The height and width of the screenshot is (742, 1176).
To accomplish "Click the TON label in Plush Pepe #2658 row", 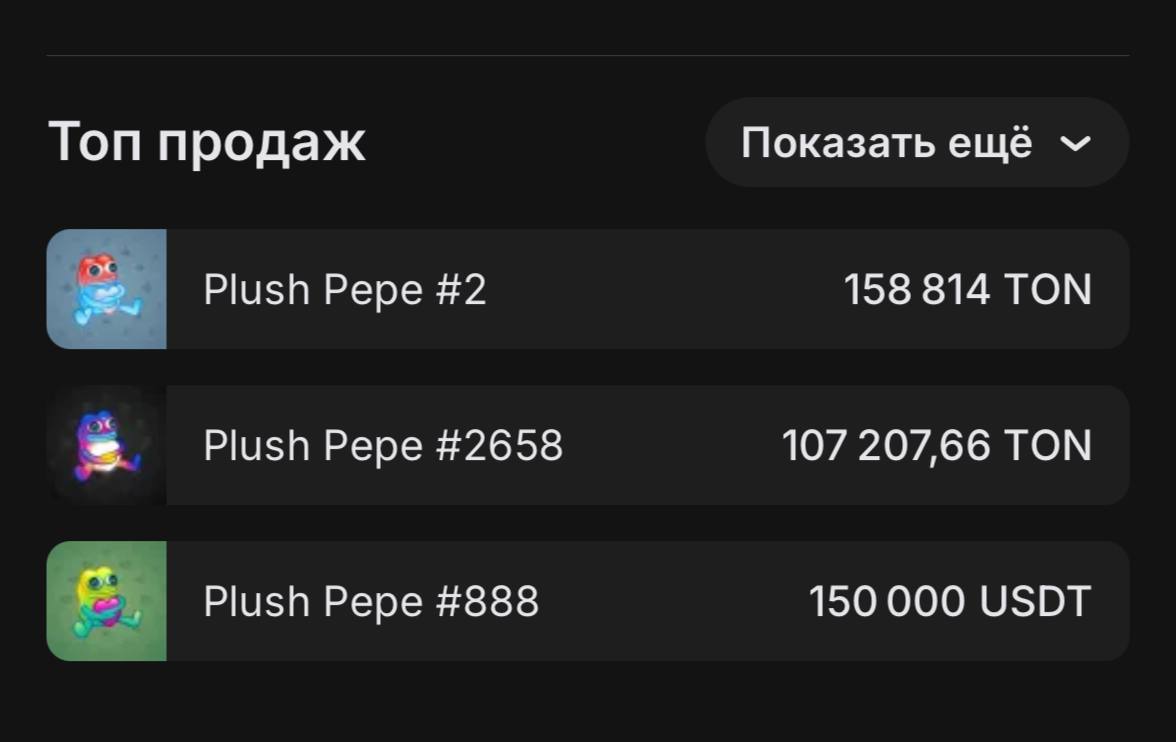I will 1047,446.
